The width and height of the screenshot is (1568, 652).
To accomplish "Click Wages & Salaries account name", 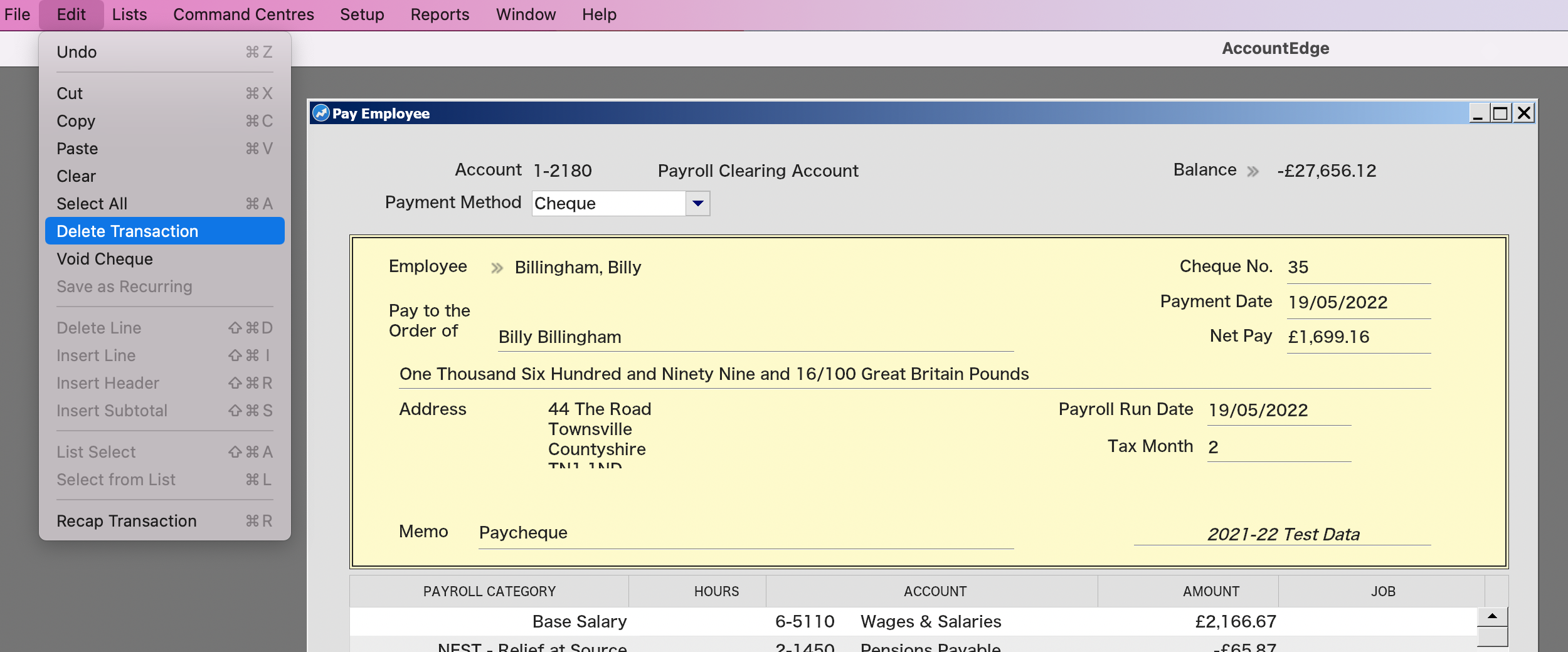I will (931, 622).
